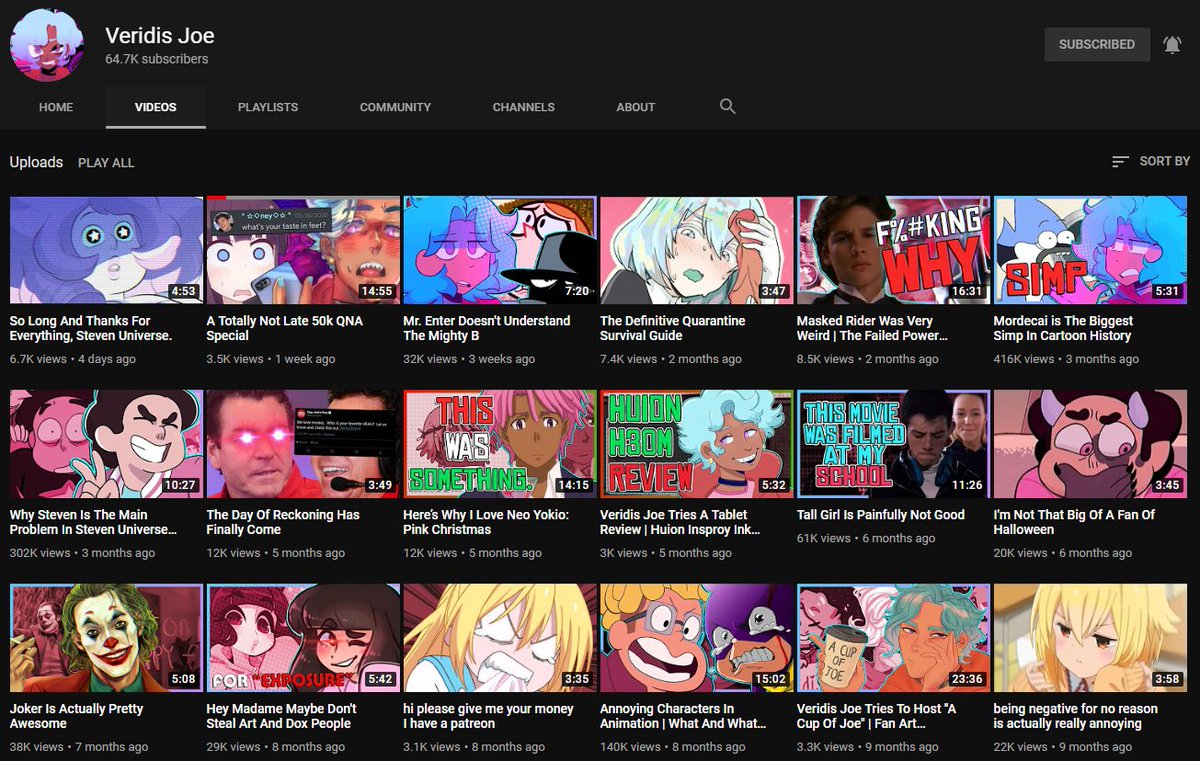Open Hey Madame Maybe Don't Steal Art thumbnail
This screenshot has height=761, width=1200.
click(x=303, y=638)
